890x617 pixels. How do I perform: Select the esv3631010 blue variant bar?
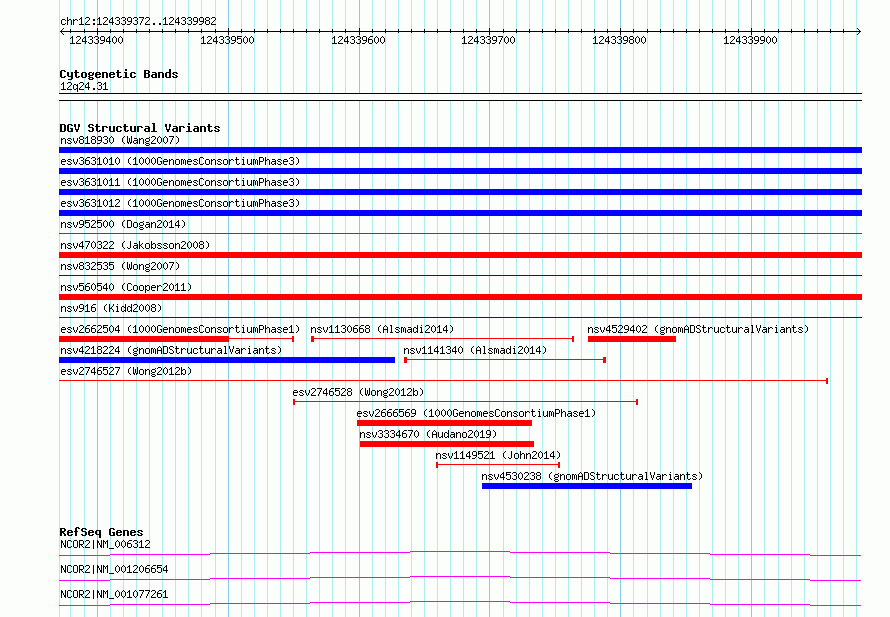[460, 171]
